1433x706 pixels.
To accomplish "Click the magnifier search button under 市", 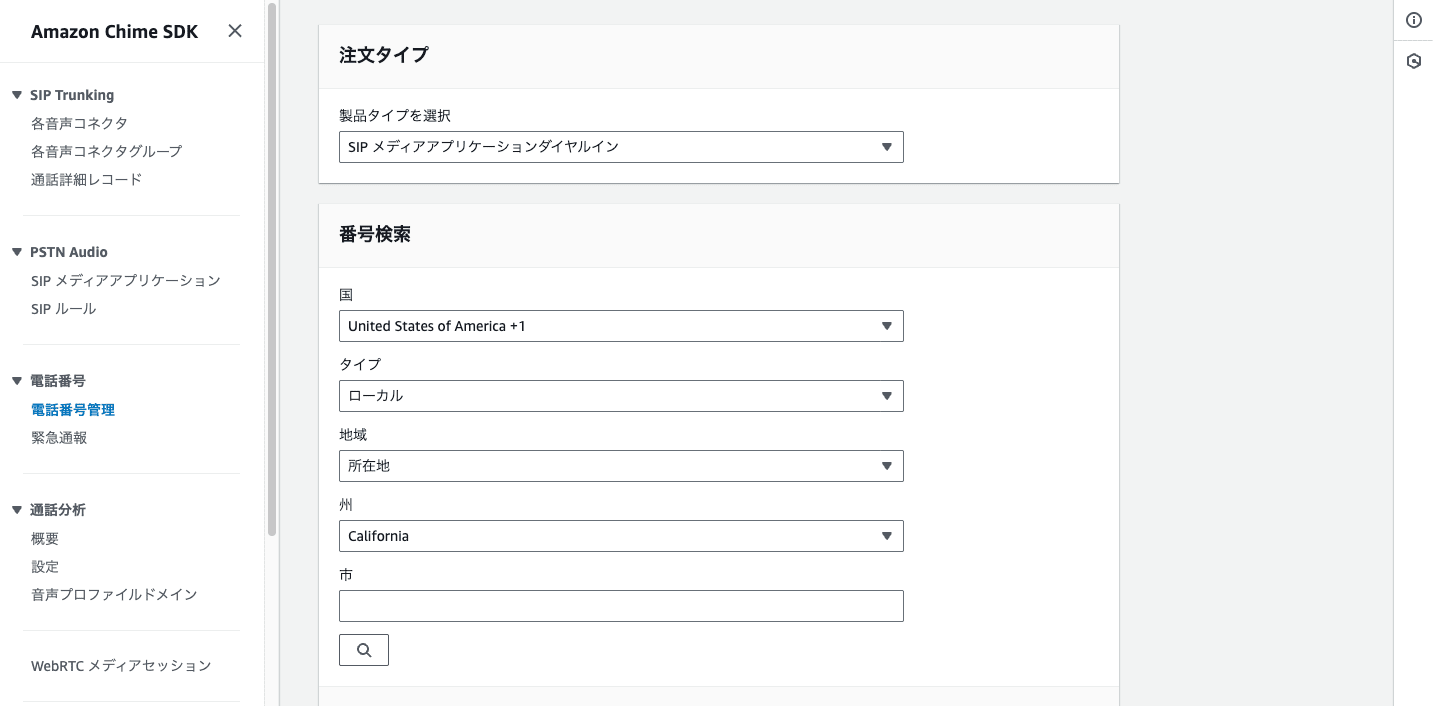I will (364, 650).
